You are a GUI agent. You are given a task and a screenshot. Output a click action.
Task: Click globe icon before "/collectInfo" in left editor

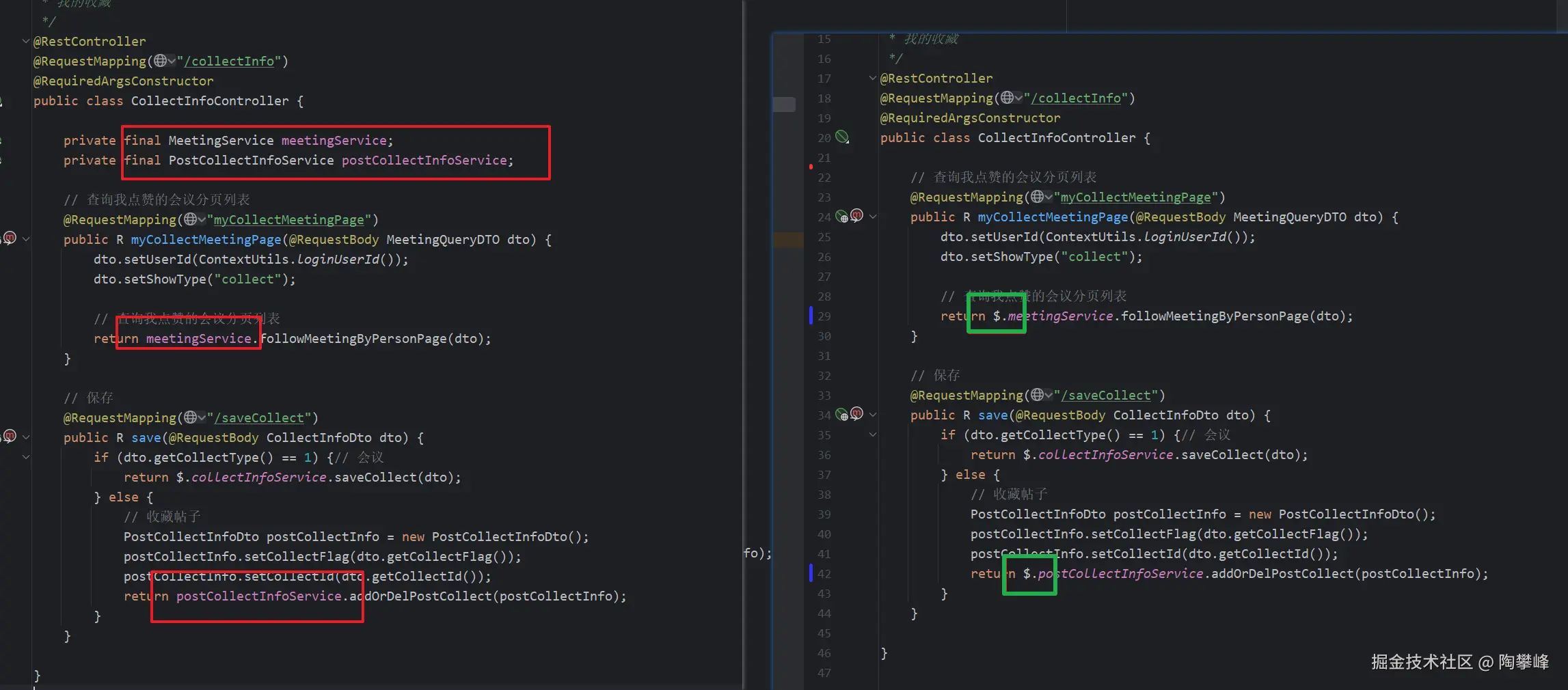161,61
